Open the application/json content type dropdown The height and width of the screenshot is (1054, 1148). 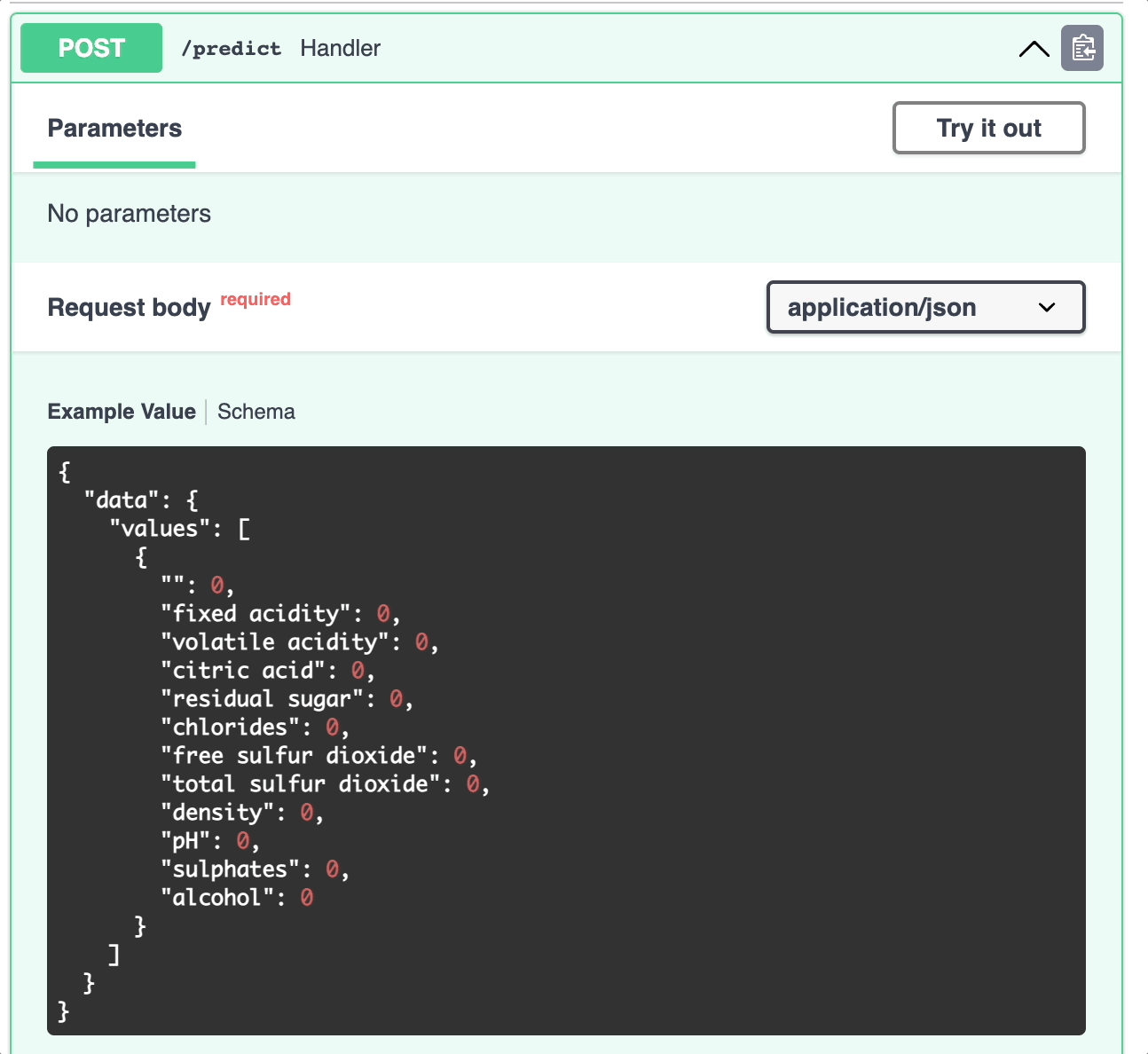pos(925,307)
